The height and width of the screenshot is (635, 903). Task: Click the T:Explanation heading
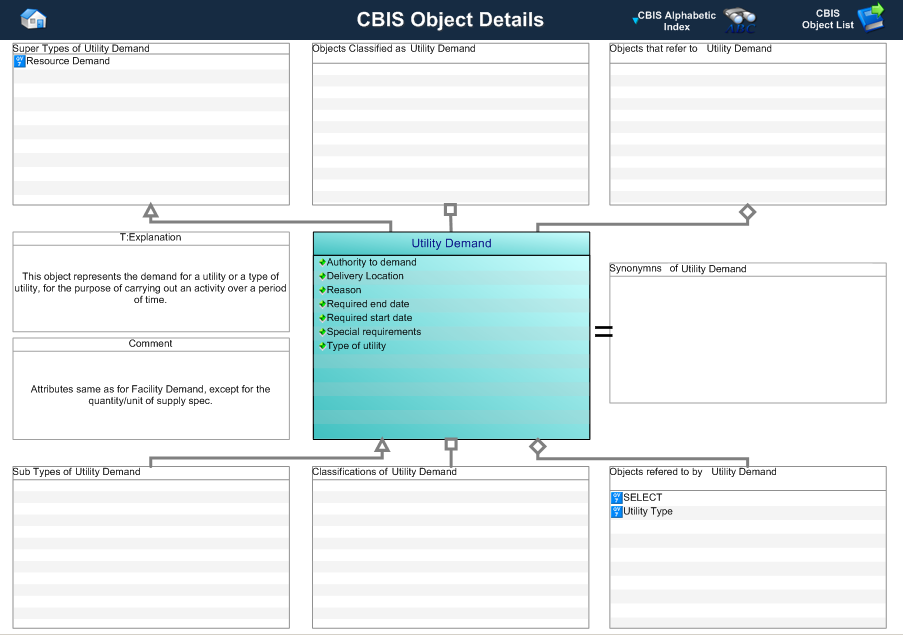[150, 237]
